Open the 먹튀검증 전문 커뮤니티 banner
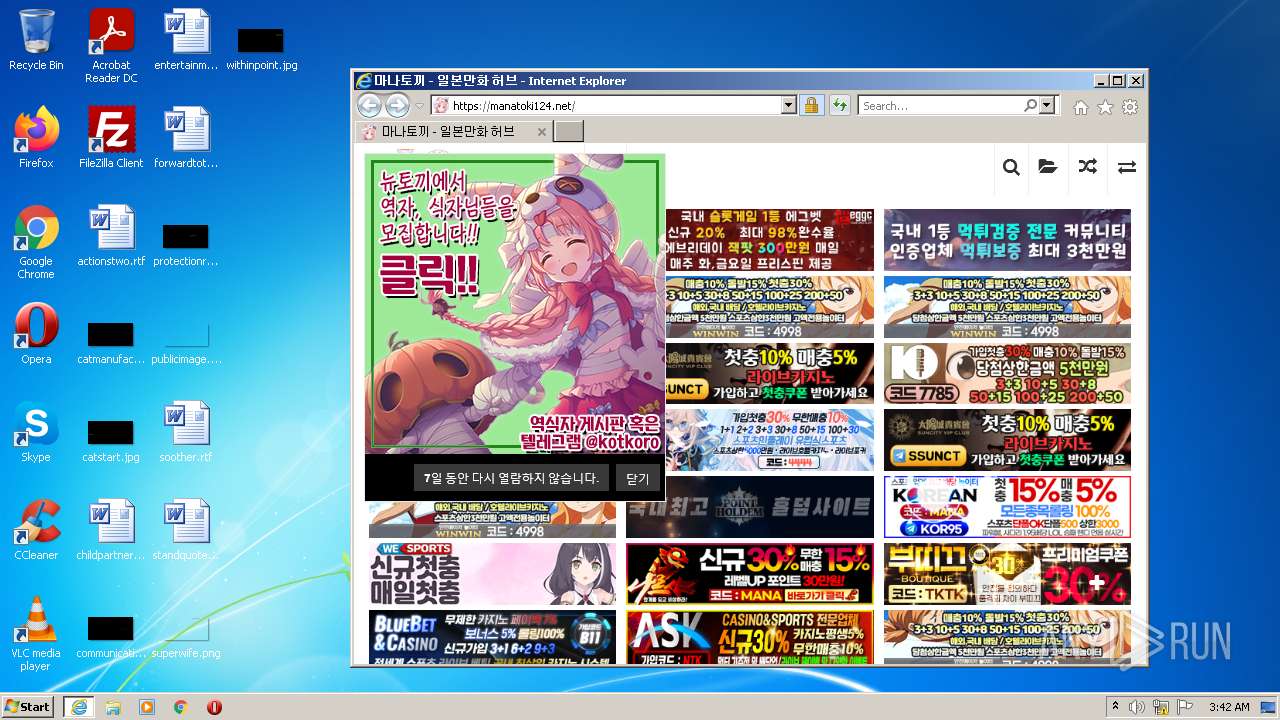This screenshot has width=1280, height=720. 1007,240
